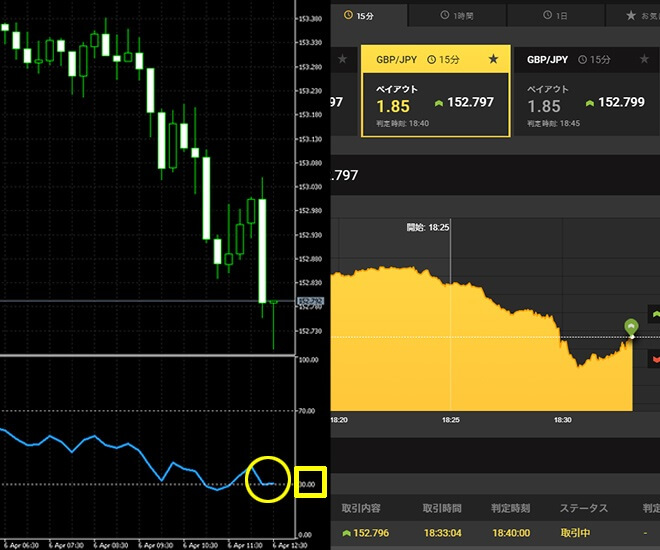Click the 18:25 time axis label
This screenshot has width=660, height=550.
coord(450,420)
